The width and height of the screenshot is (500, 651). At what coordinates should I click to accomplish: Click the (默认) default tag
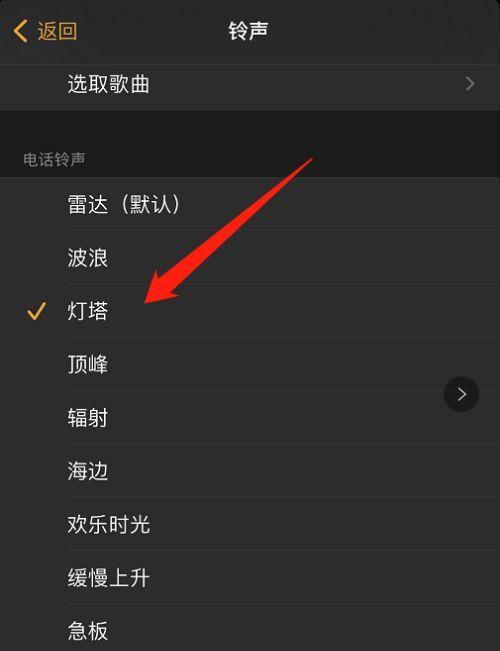(150, 205)
